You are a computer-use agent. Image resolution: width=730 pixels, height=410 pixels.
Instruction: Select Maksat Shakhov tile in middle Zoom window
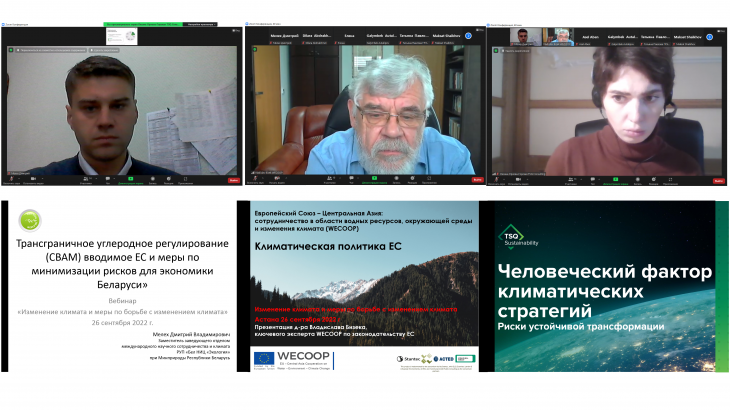(x=446, y=35)
